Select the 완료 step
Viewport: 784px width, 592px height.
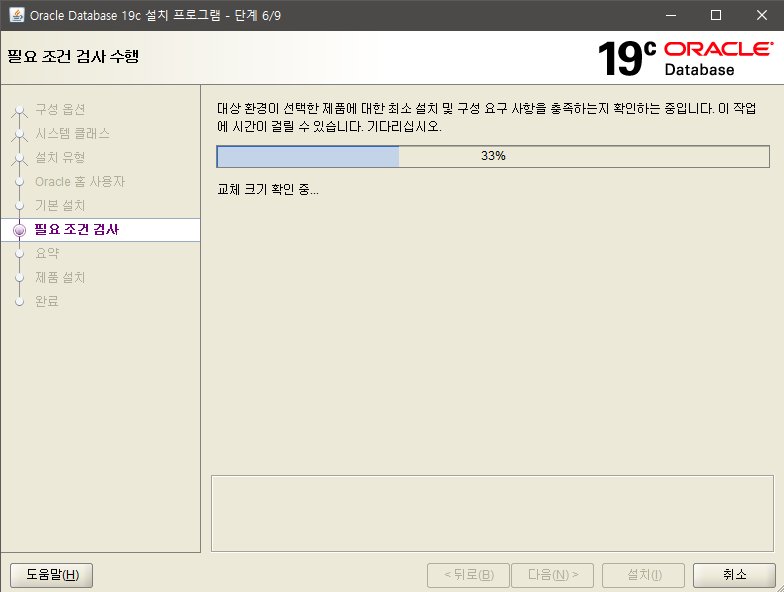[47, 302]
